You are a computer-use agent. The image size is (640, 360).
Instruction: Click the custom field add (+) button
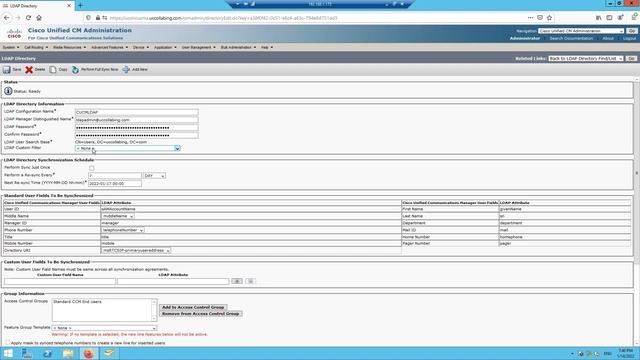point(237,281)
